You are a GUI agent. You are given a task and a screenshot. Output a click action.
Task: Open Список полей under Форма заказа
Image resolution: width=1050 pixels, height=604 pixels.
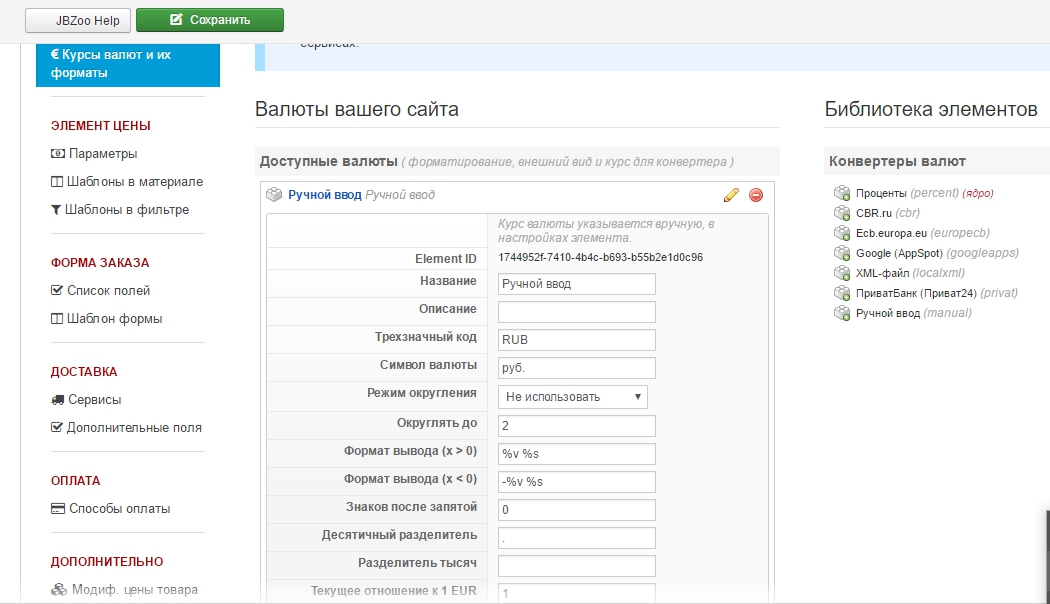[108, 291]
